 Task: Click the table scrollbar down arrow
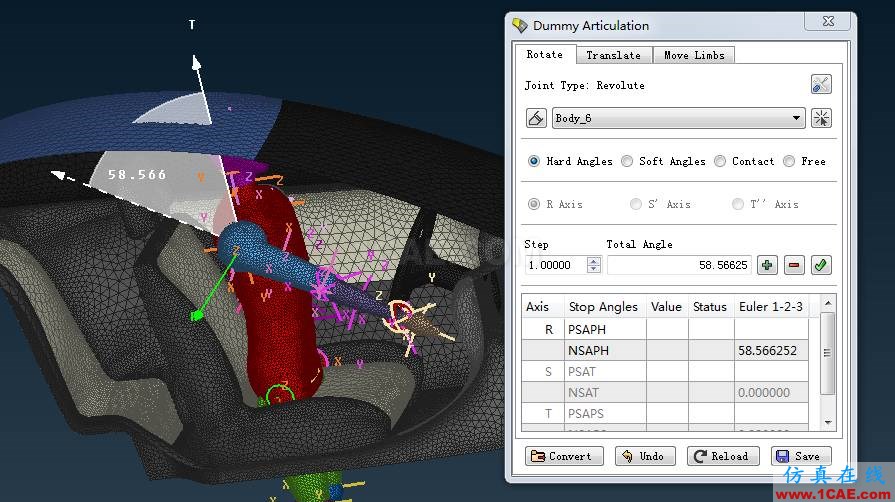828,423
